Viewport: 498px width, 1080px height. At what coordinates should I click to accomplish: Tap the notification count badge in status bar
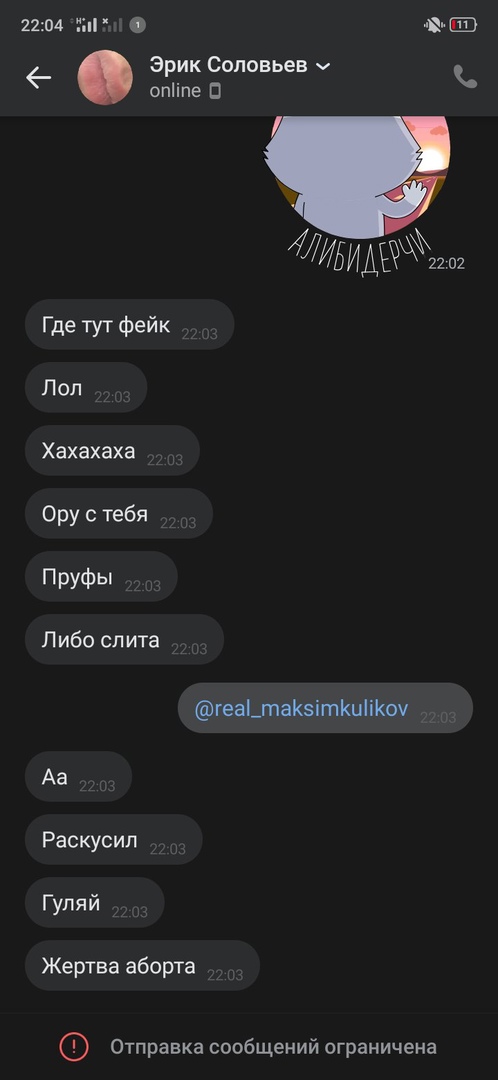[x=138, y=25]
